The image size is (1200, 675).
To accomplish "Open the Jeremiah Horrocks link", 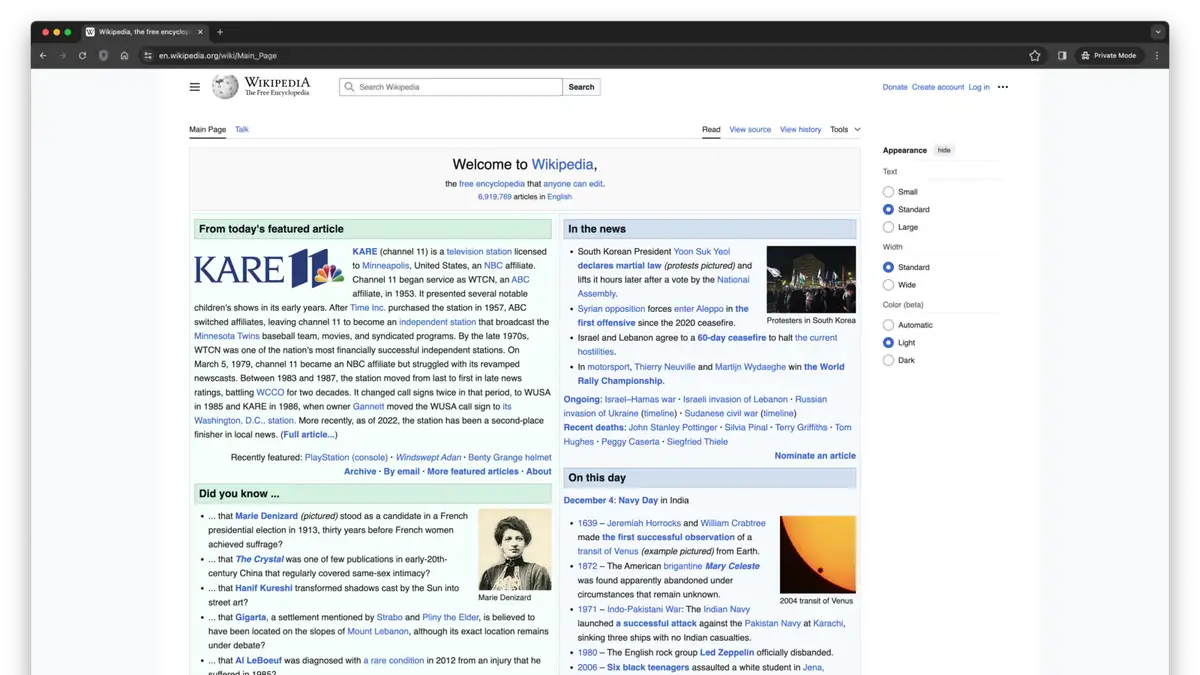I will coord(642,523).
